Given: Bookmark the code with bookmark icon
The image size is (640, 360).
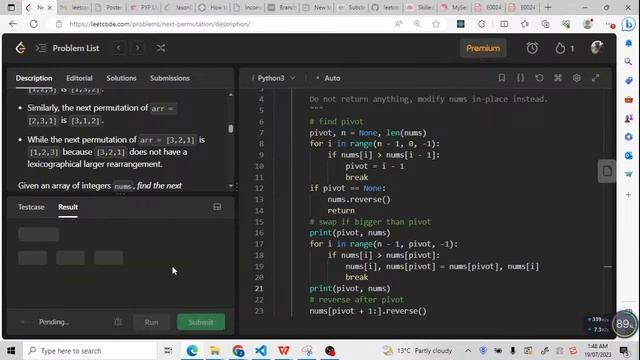Looking at the screenshot, I should 502,78.
